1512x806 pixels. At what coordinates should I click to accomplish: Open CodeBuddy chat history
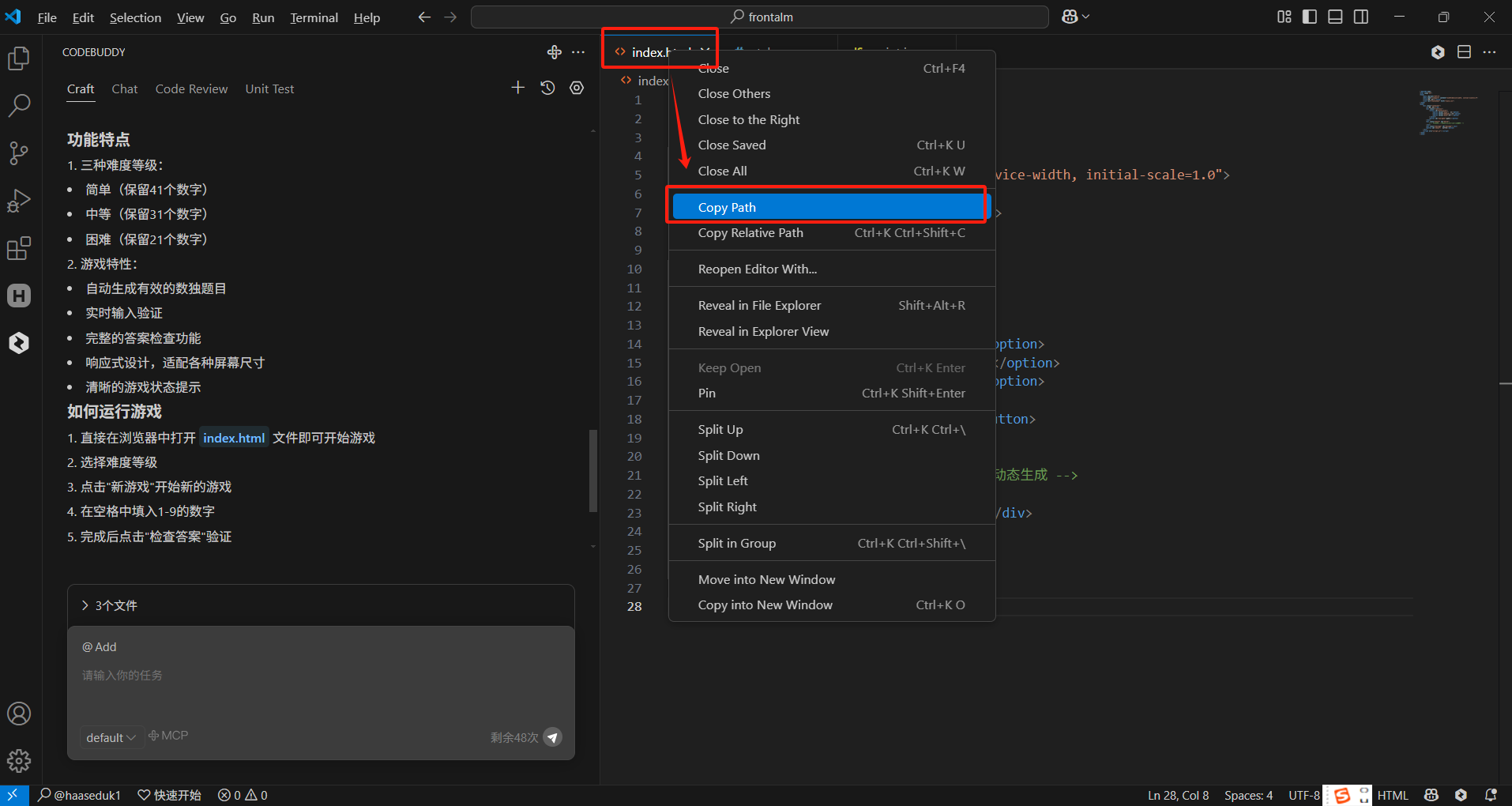pos(547,88)
